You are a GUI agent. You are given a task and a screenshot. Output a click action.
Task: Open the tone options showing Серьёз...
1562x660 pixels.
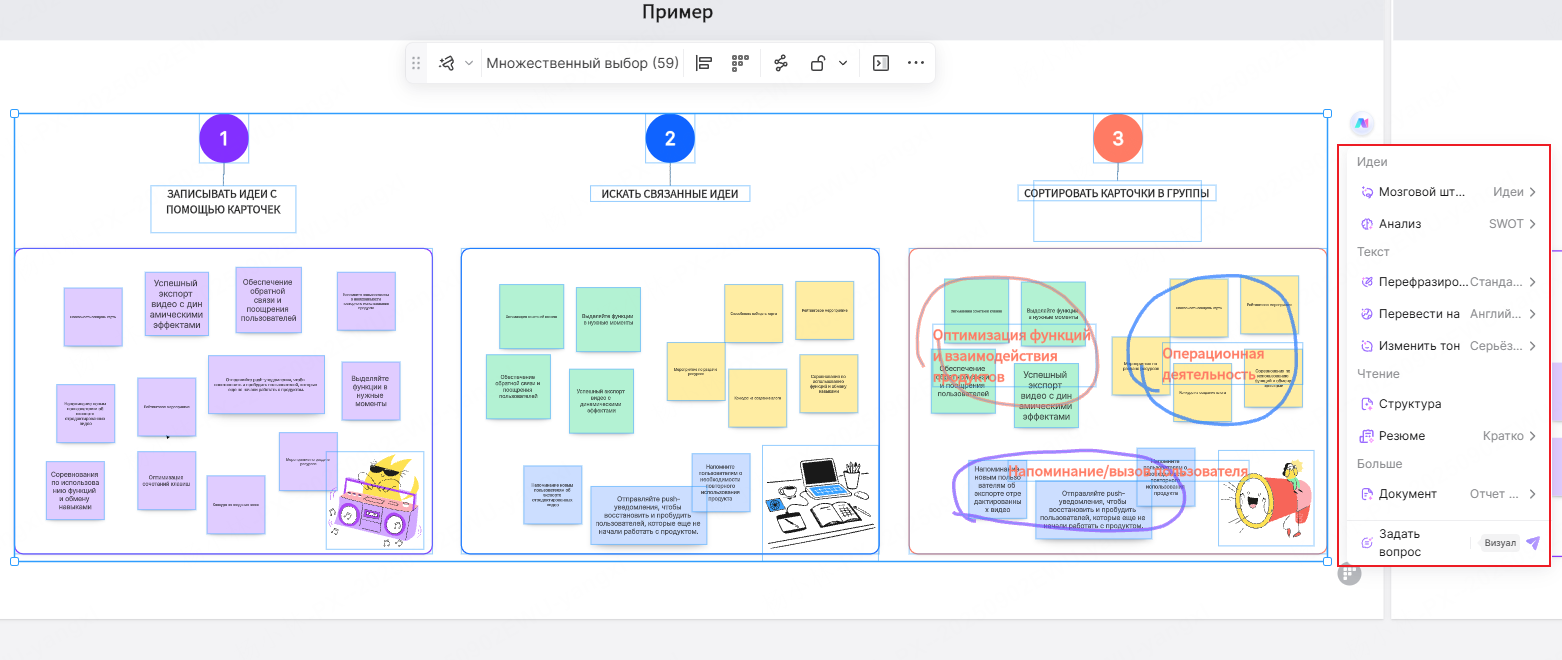[x=1503, y=346]
